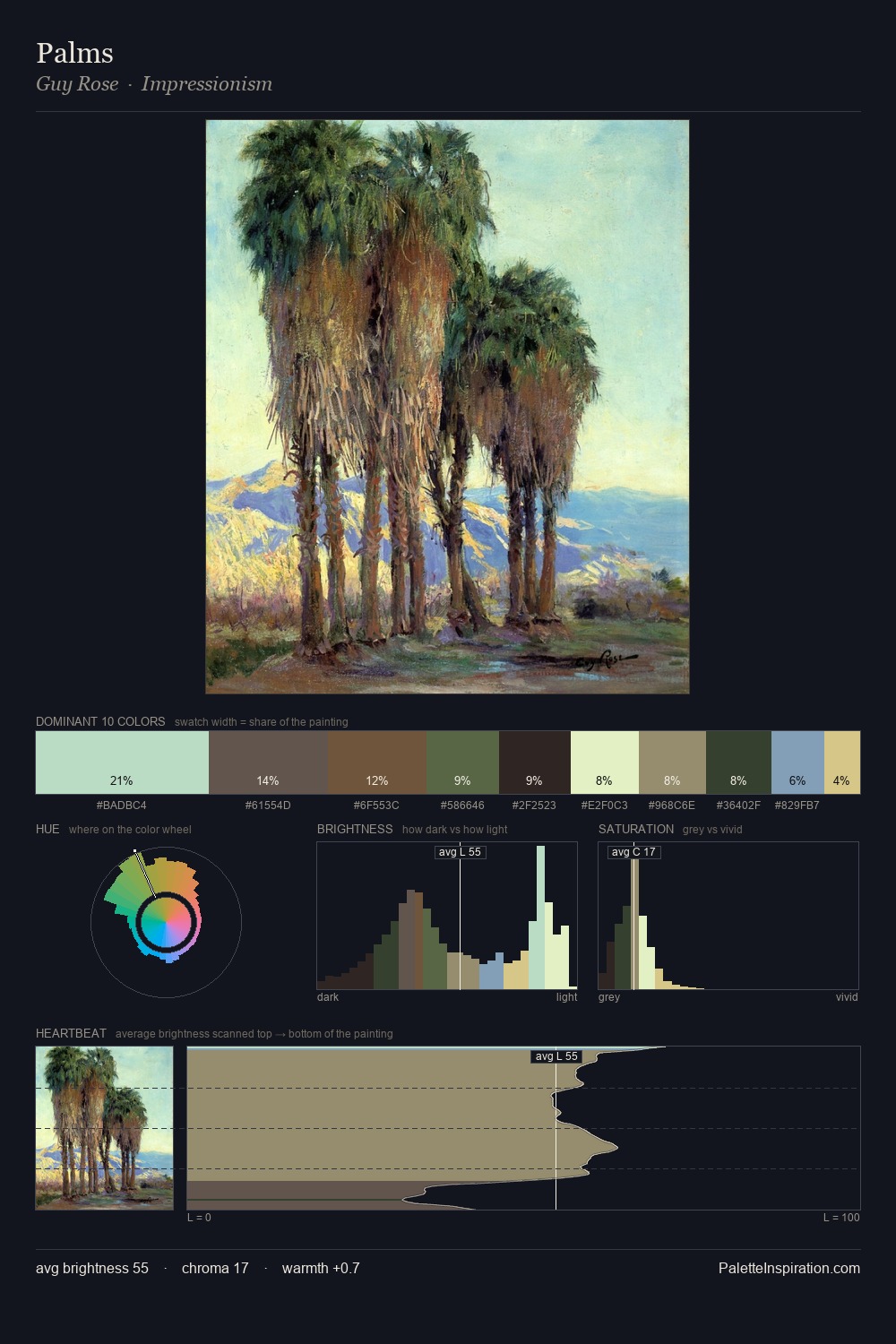Select the 21% pale mint green swatch

point(122,762)
